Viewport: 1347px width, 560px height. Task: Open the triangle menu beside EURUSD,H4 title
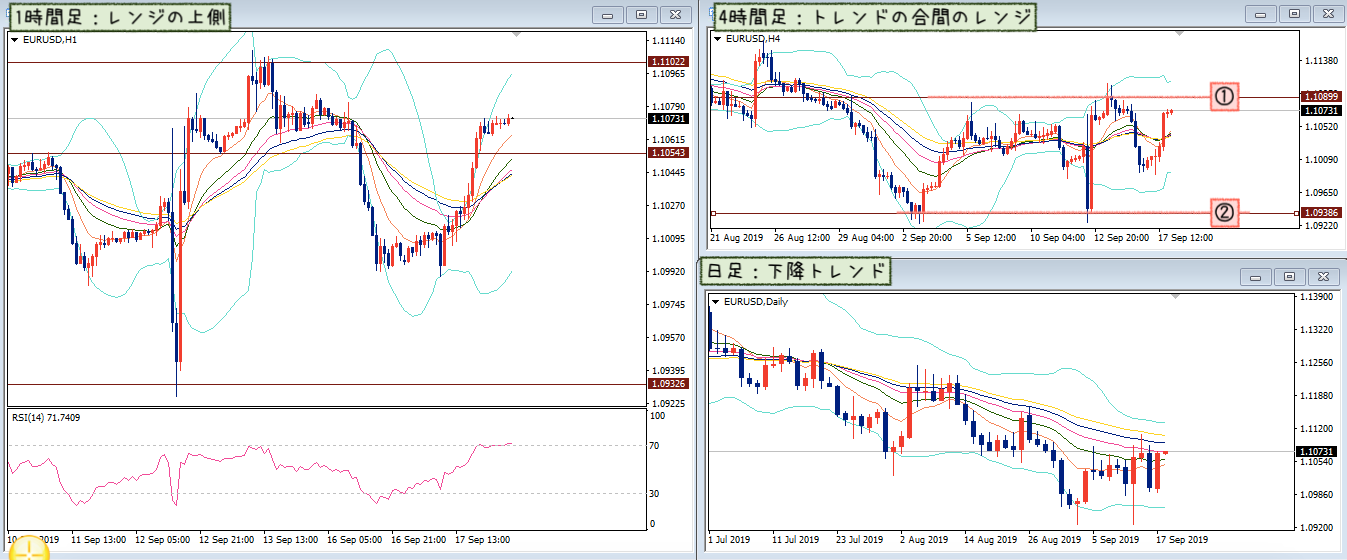pyautogui.click(x=717, y=39)
